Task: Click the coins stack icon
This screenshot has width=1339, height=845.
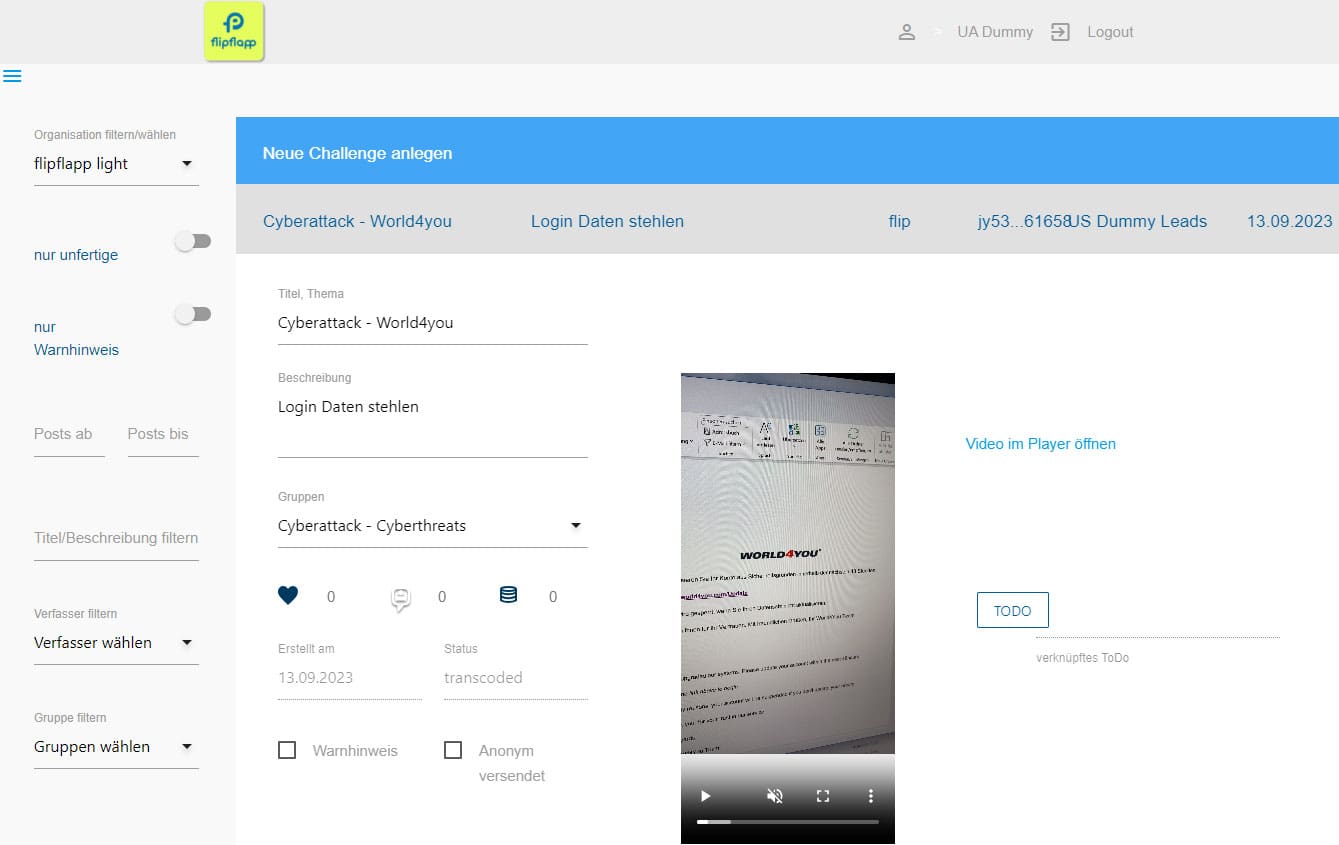Action: point(508,595)
